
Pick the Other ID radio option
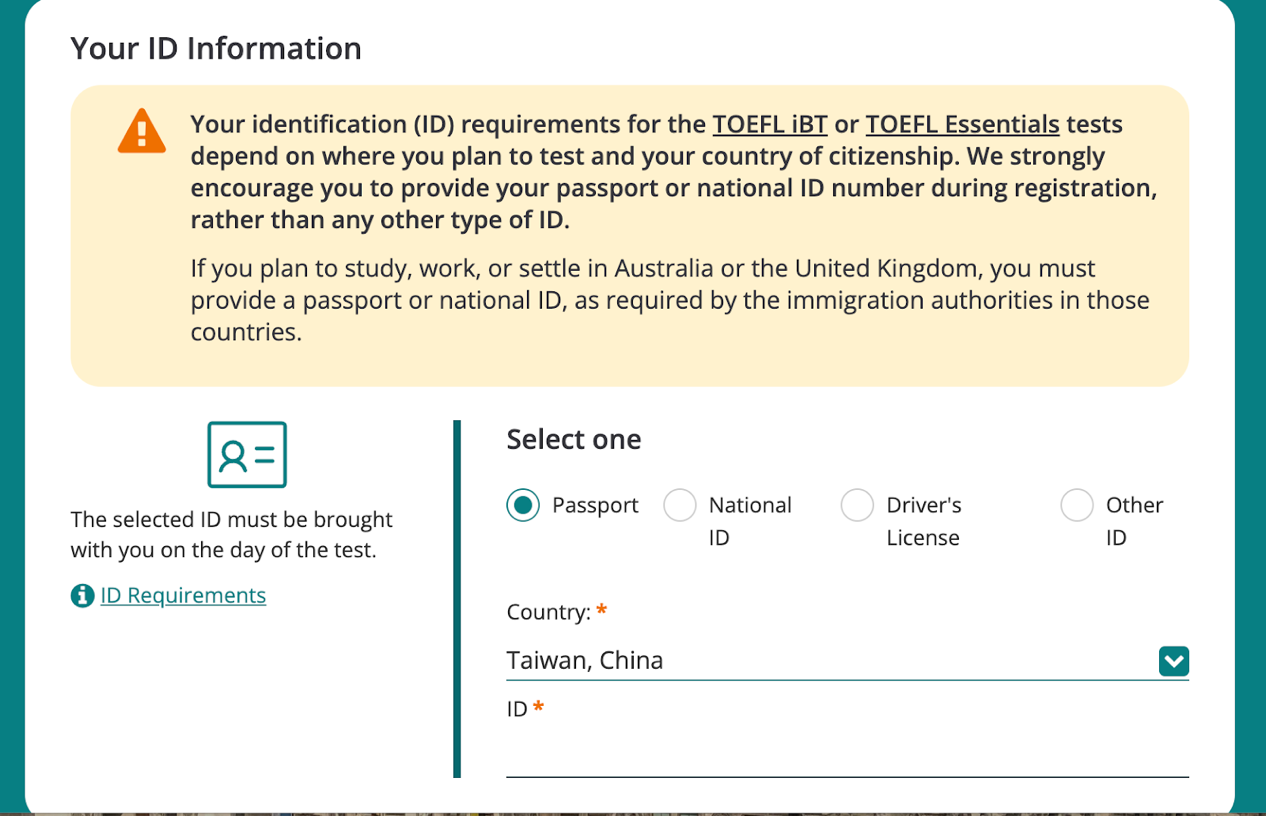click(x=1077, y=505)
